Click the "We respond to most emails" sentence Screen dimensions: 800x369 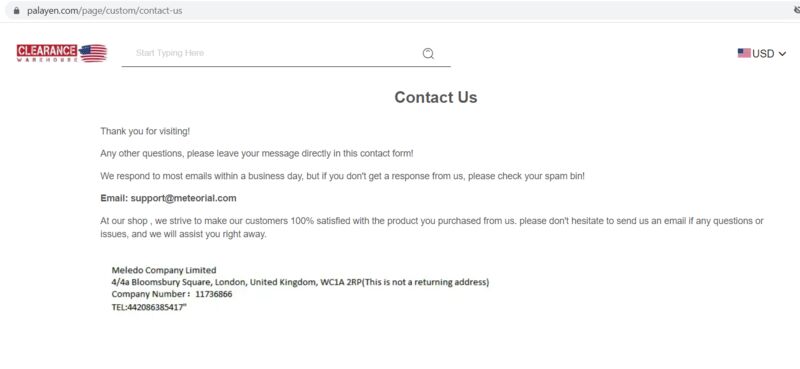342,176
